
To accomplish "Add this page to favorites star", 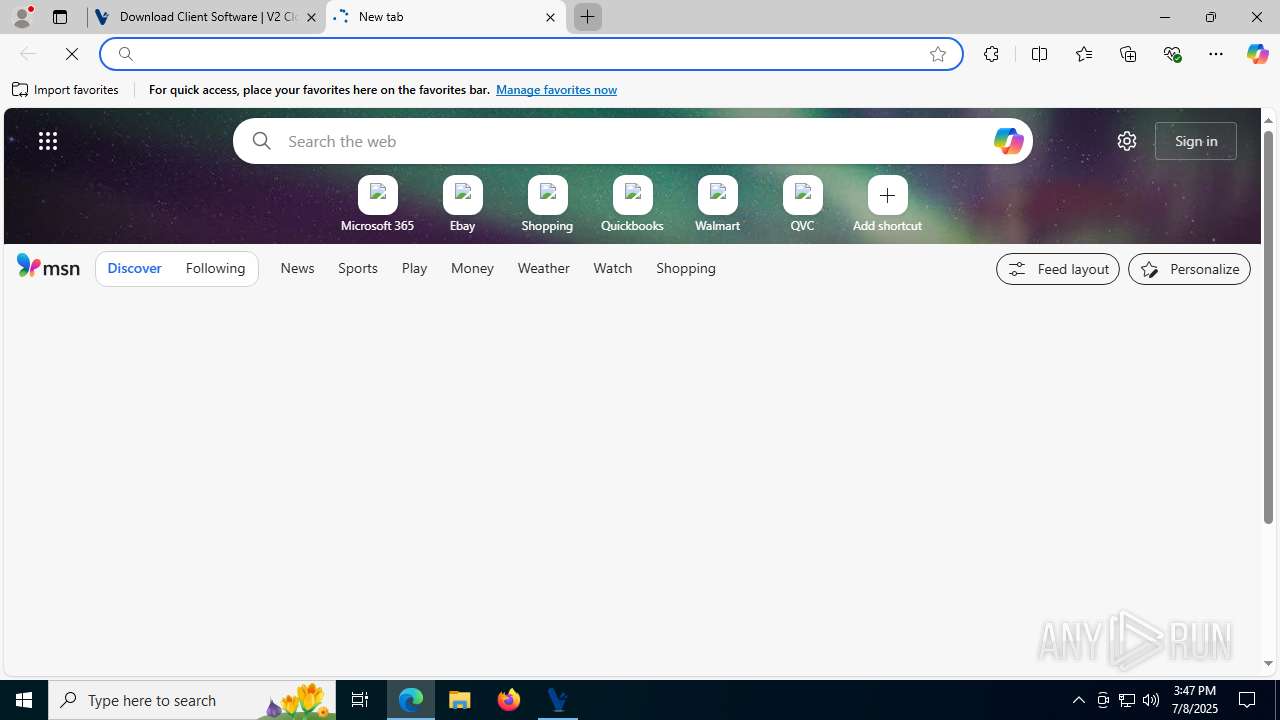I will click(x=938, y=54).
